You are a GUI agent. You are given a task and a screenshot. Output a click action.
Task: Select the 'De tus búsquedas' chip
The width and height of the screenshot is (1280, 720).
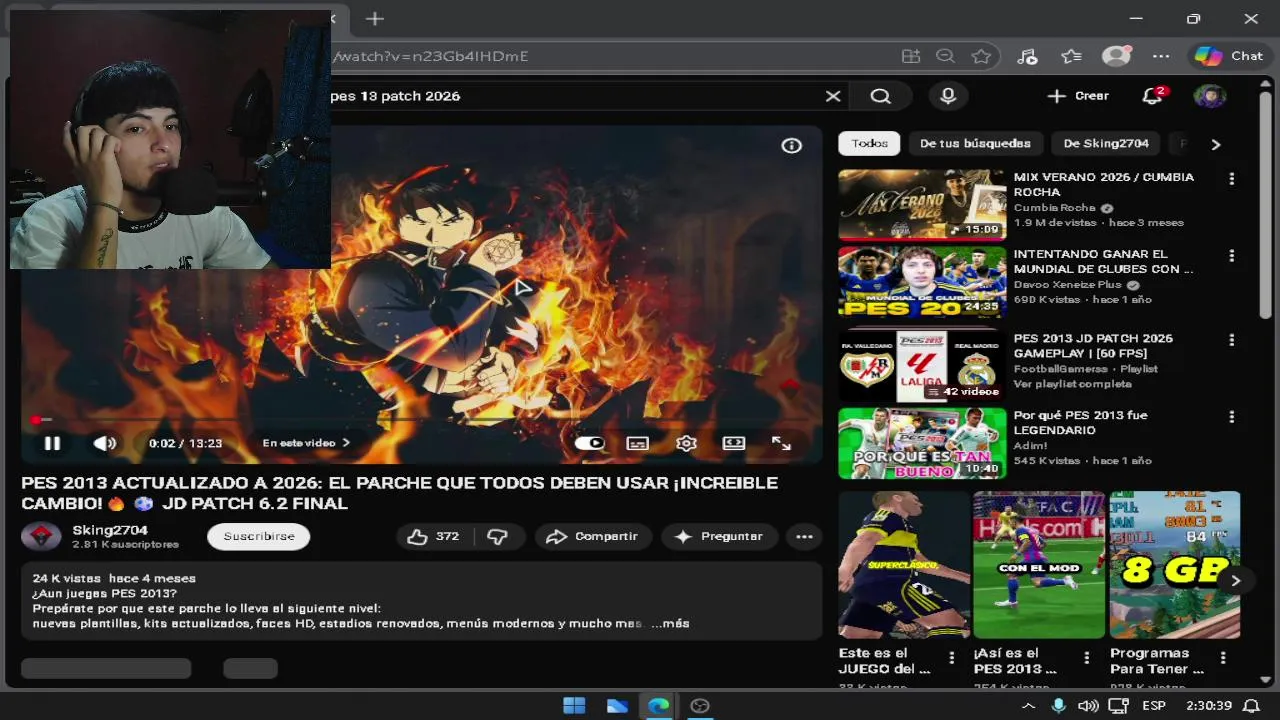975,143
